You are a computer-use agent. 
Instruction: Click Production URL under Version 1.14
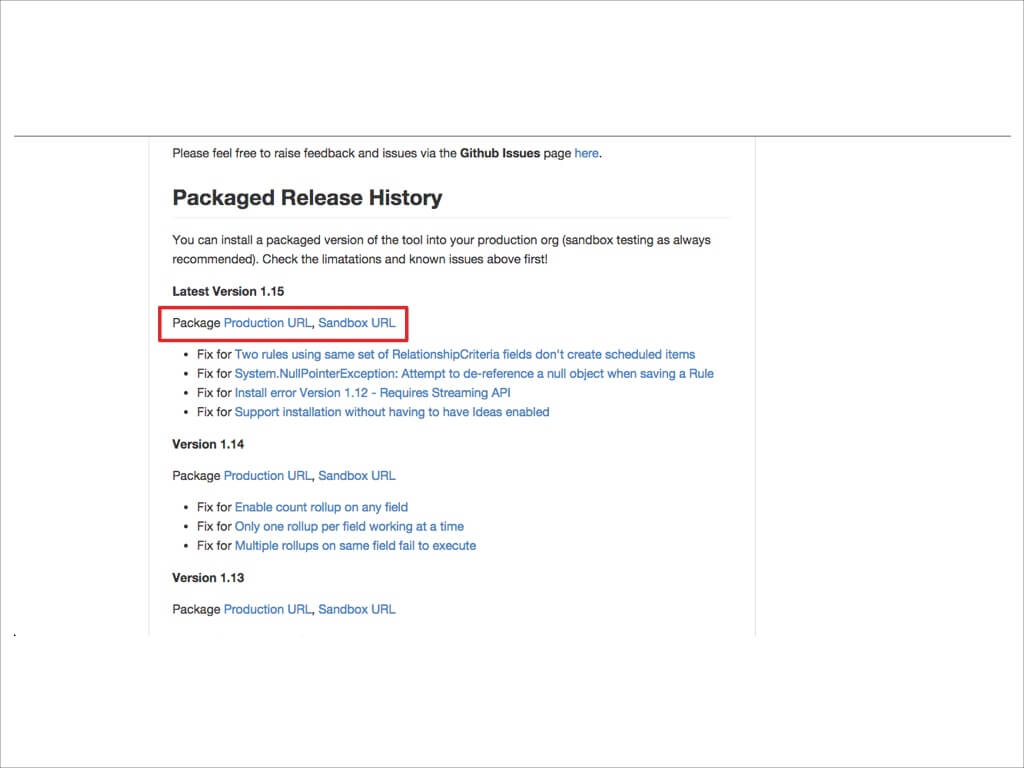[267, 475]
